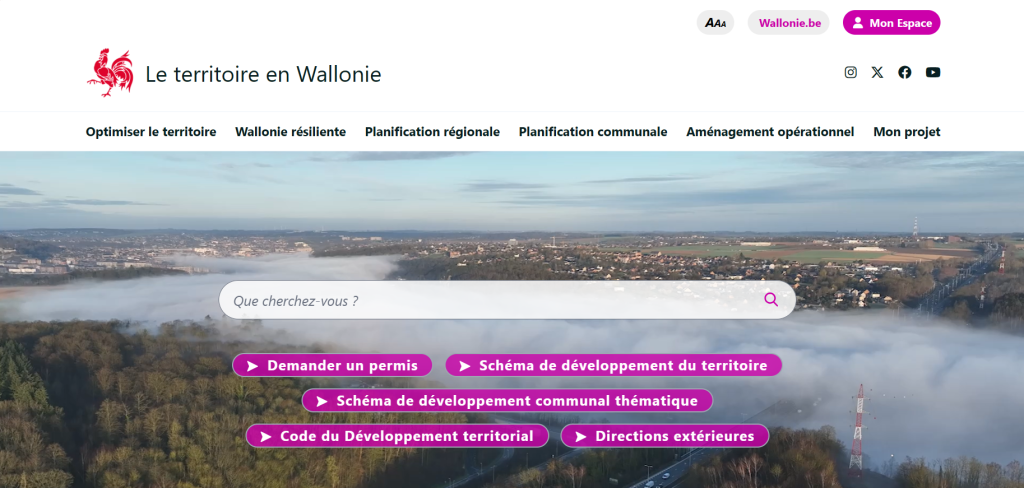Viewport: 1024px width, 488px height.
Task: Open Schéma de développement du territoire
Action: click(x=613, y=365)
